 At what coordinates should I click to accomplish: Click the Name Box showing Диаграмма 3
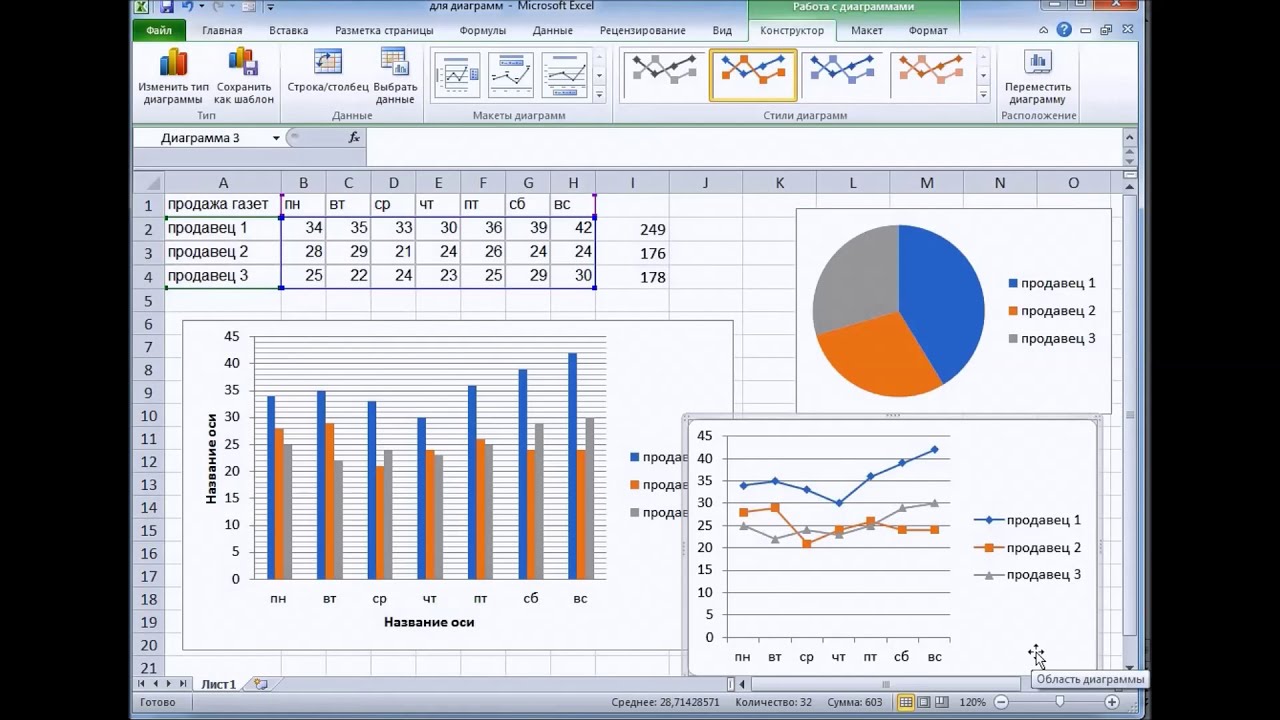201,138
